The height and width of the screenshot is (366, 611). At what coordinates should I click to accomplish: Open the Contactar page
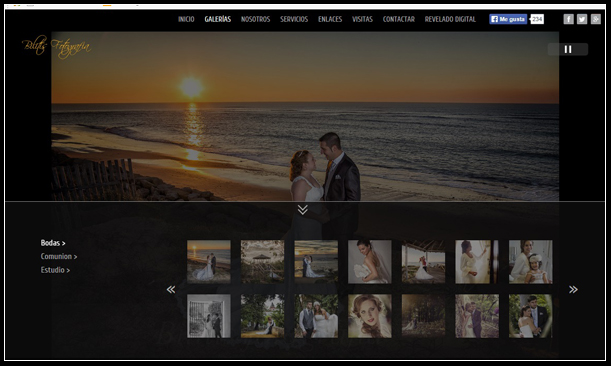(399, 19)
